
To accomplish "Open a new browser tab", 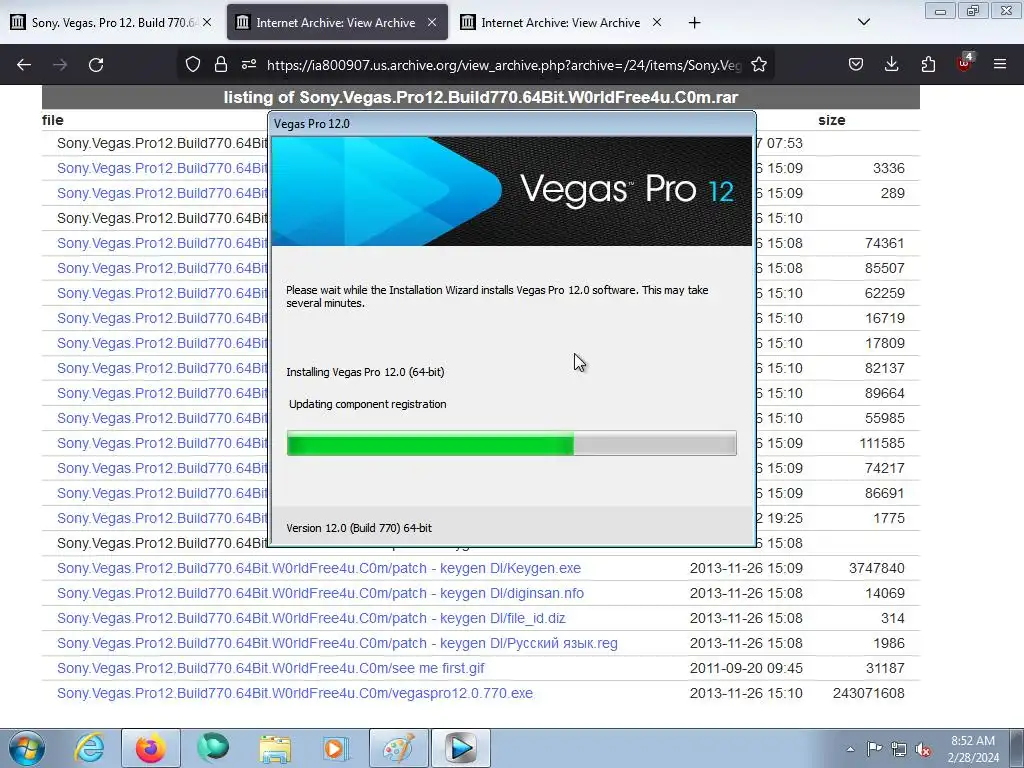I will [x=694, y=23].
